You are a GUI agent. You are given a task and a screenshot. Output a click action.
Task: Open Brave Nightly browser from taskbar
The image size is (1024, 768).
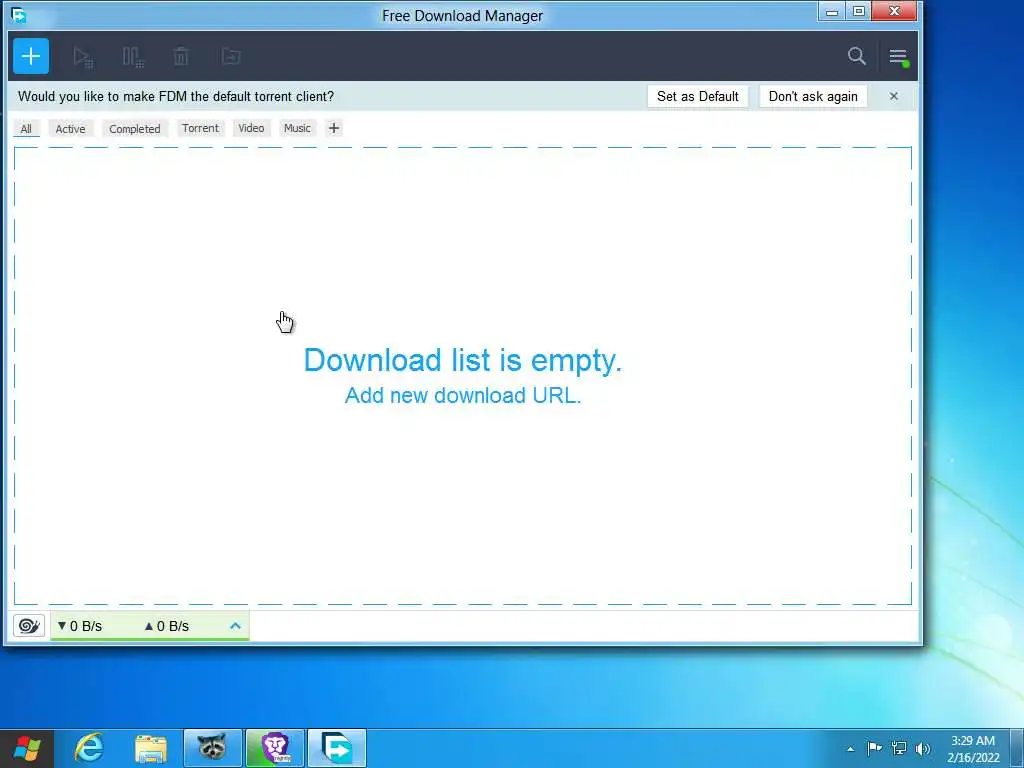(x=275, y=748)
